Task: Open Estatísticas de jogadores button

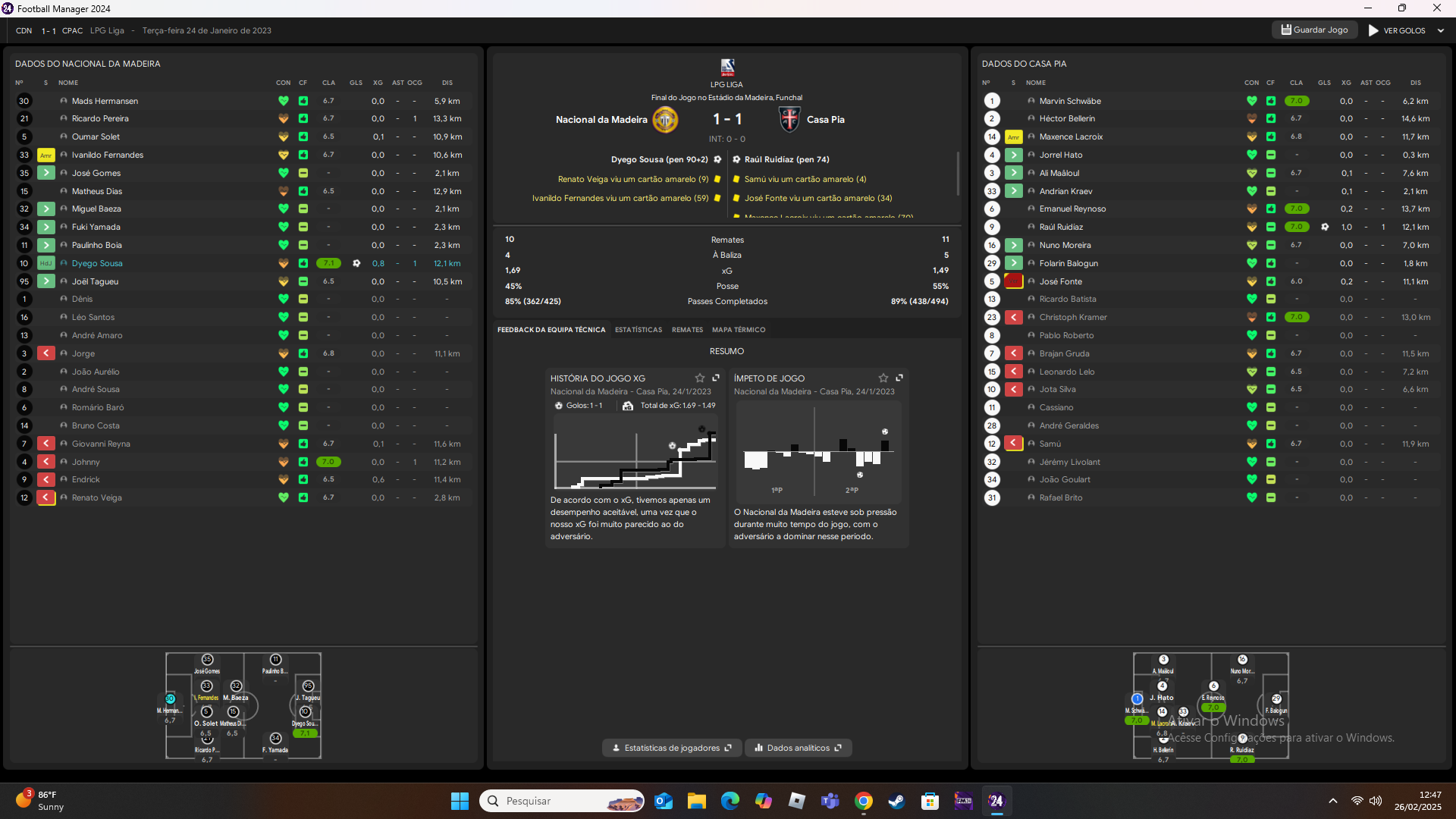Action: click(x=672, y=748)
